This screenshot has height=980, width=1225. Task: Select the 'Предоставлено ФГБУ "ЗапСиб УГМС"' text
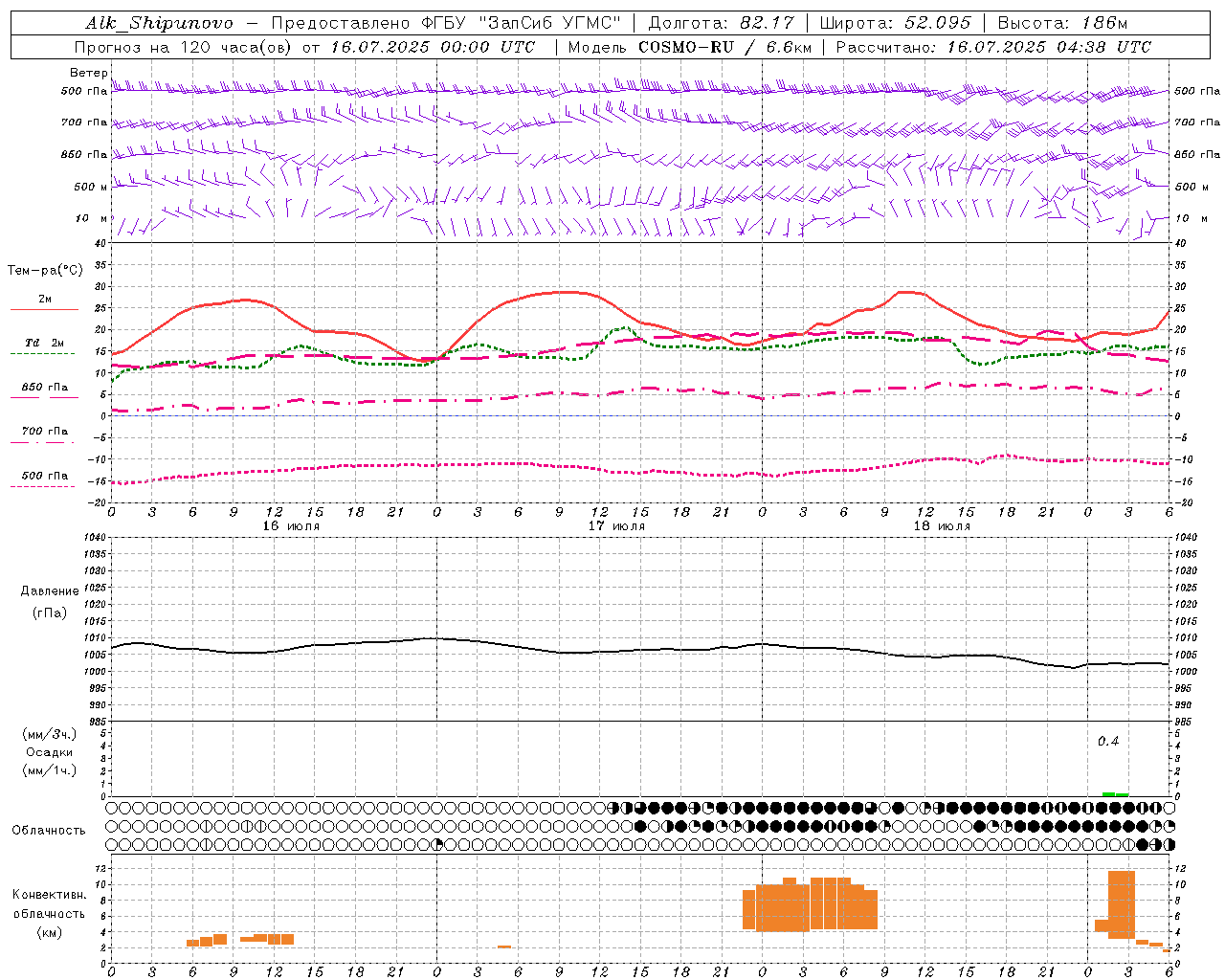click(x=446, y=23)
